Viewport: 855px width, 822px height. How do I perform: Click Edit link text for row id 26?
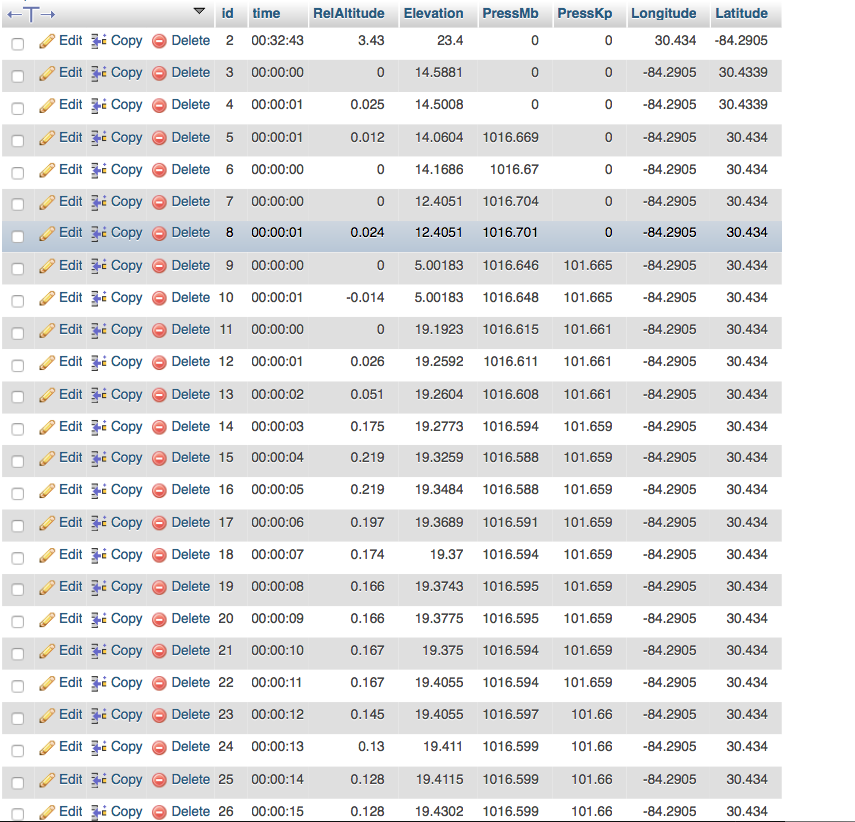point(70,812)
